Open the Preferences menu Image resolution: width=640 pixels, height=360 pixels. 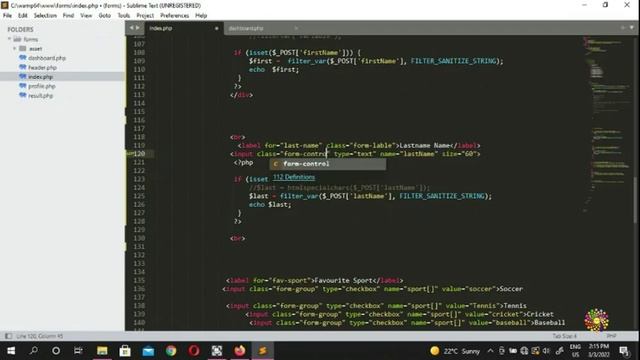174,16
